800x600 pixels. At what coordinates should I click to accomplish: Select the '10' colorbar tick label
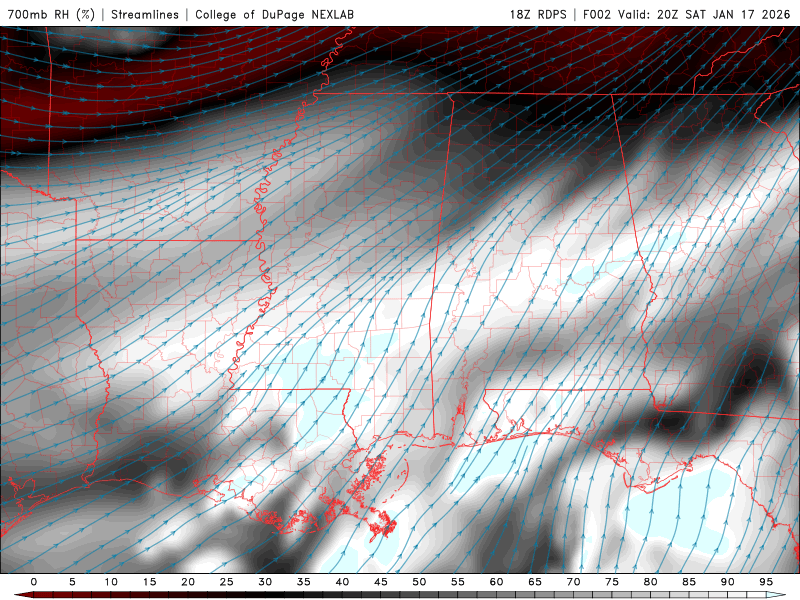click(111, 582)
